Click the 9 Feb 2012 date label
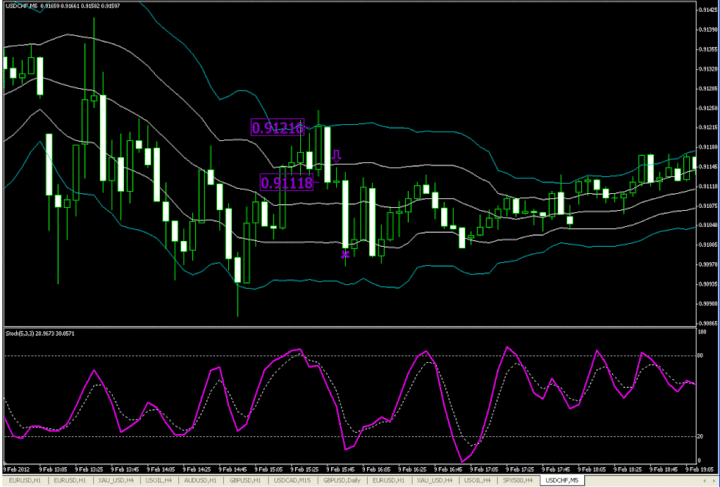 [15, 470]
